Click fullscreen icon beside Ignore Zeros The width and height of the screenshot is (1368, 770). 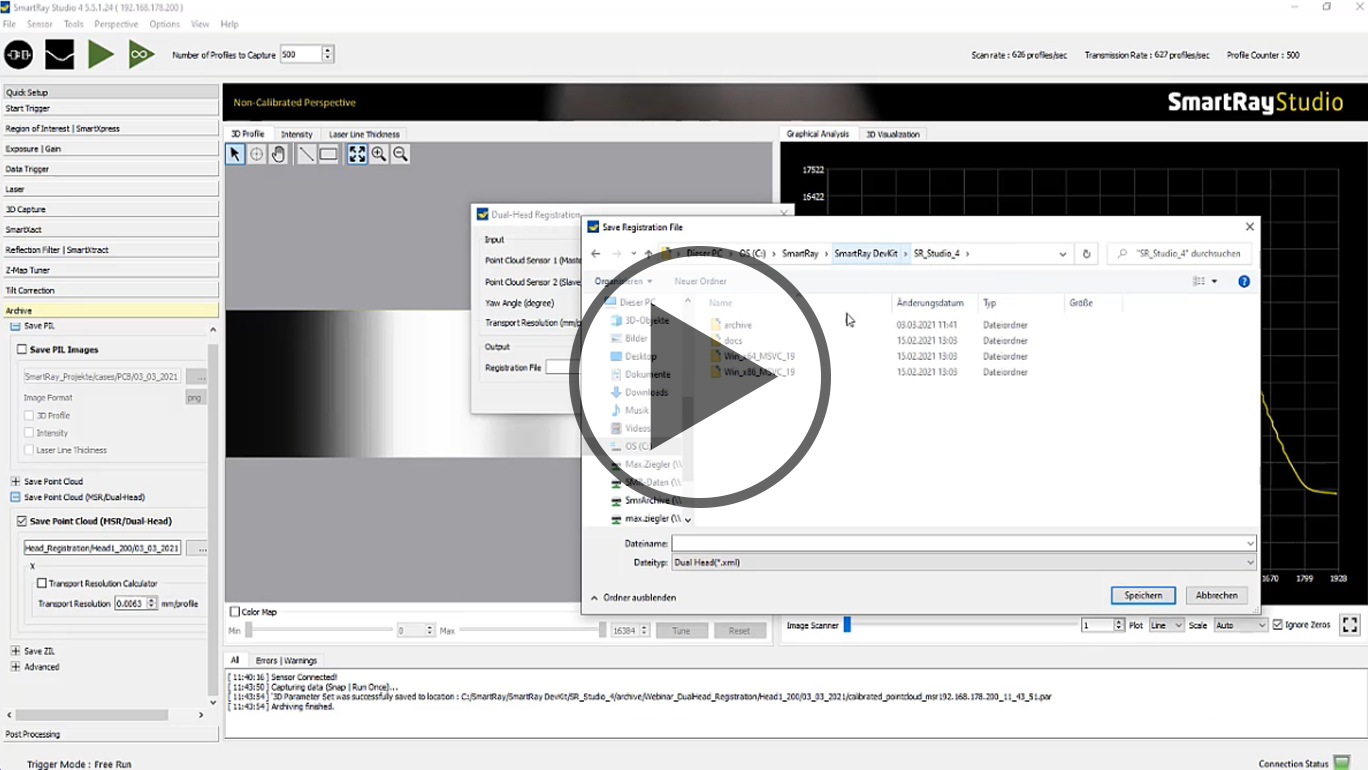pos(1350,625)
